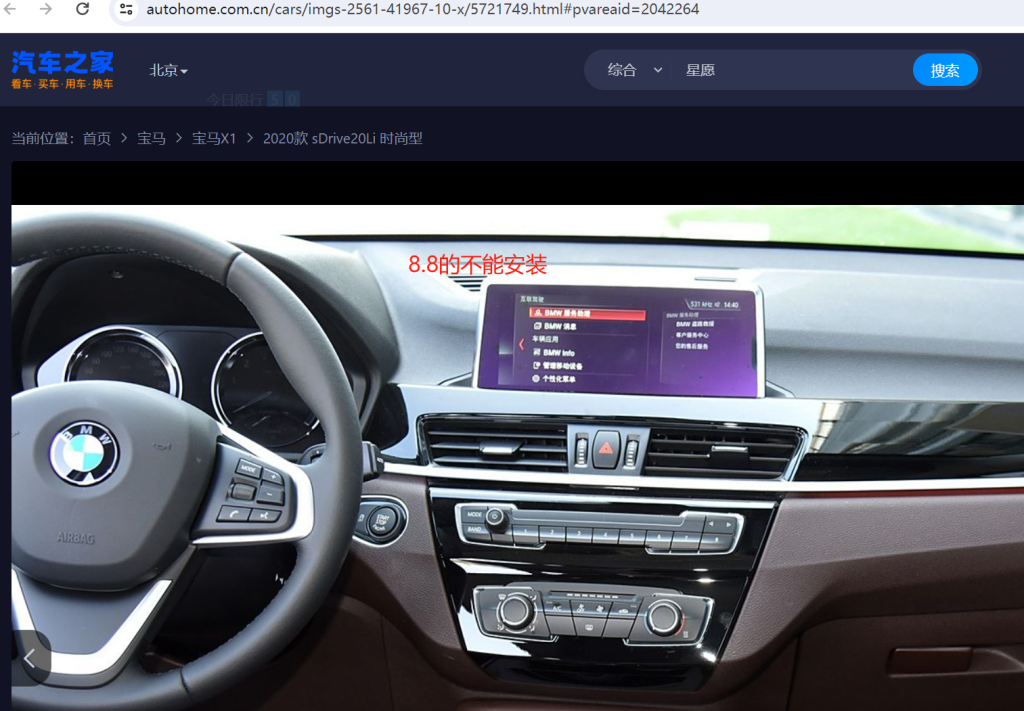Open the site information icon in address bar
Viewport: 1024px width, 711px height.
[126, 10]
